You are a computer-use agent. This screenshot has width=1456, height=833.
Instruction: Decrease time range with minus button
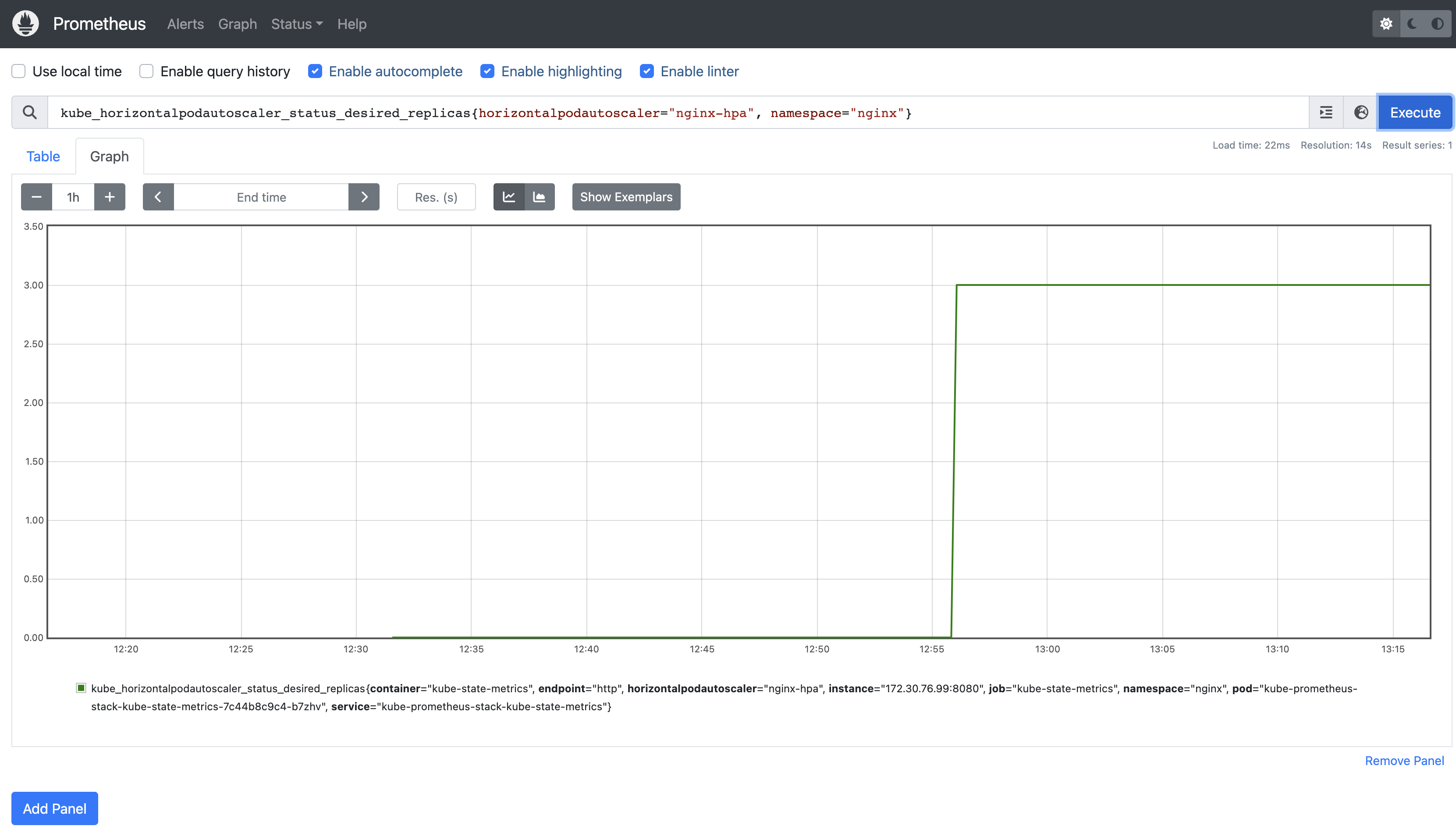coord(37,197)
